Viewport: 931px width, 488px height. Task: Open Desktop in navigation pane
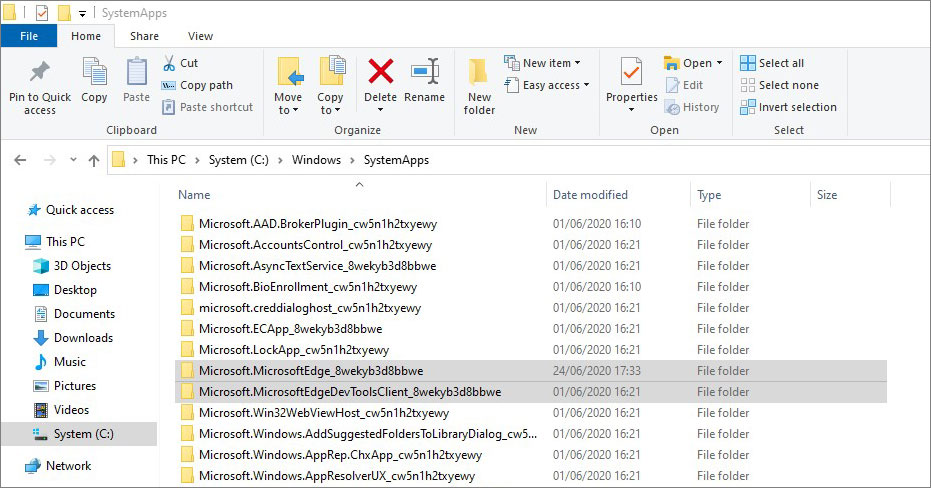(65, 290)
